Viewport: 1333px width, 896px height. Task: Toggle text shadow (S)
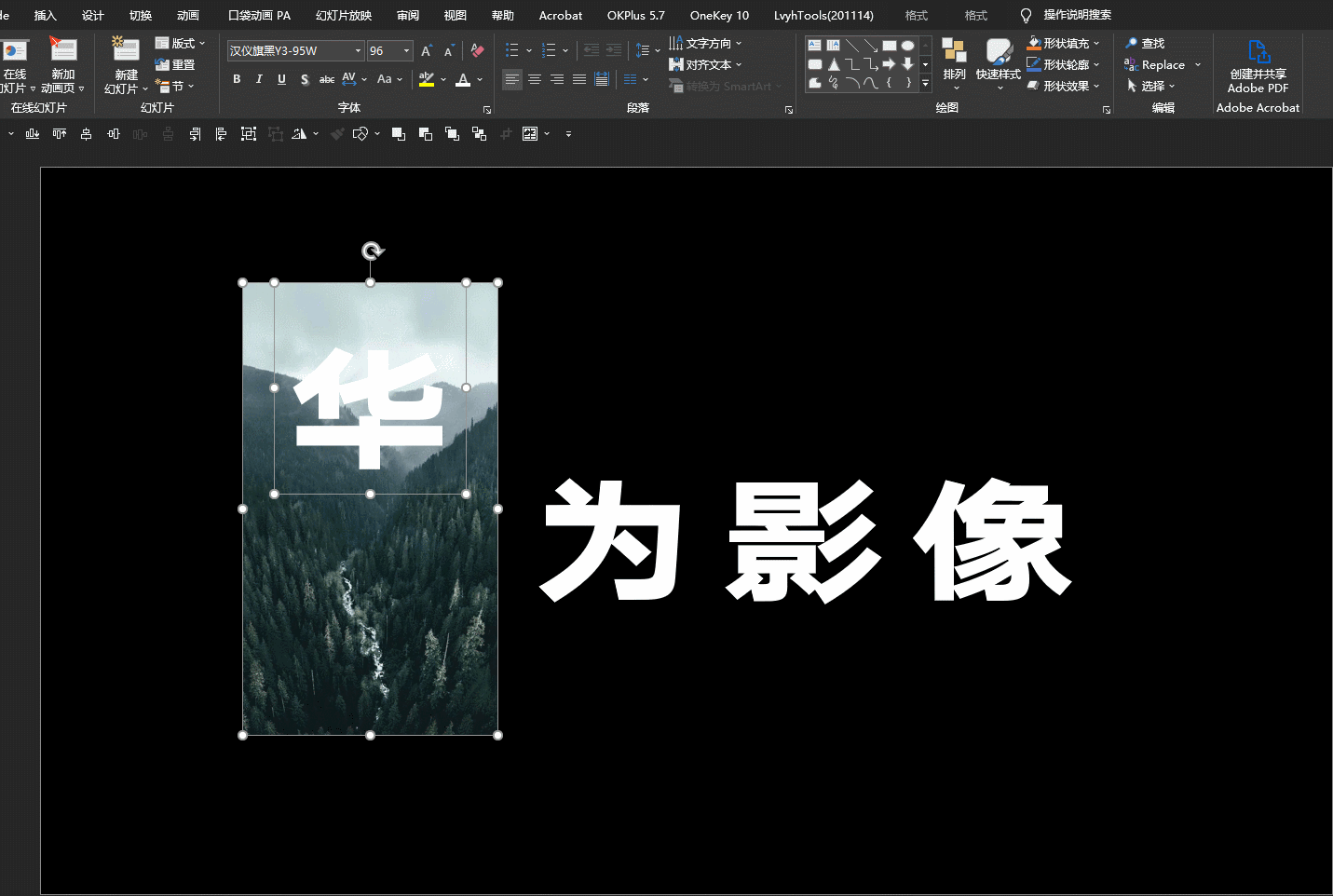coord(305,79)
